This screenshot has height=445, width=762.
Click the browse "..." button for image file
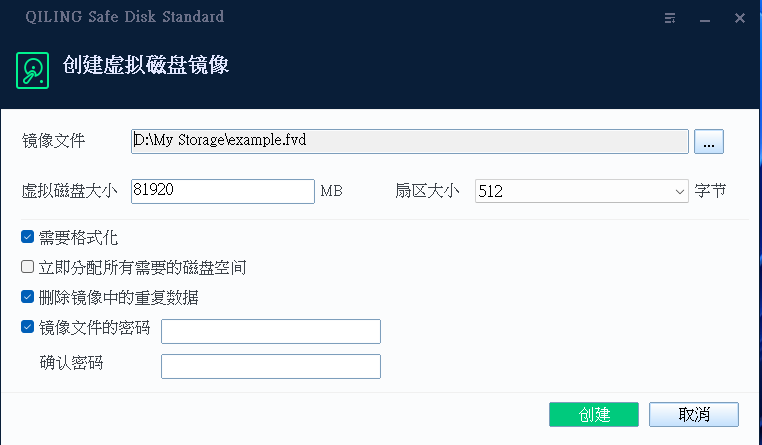click(x=708, y=141)
